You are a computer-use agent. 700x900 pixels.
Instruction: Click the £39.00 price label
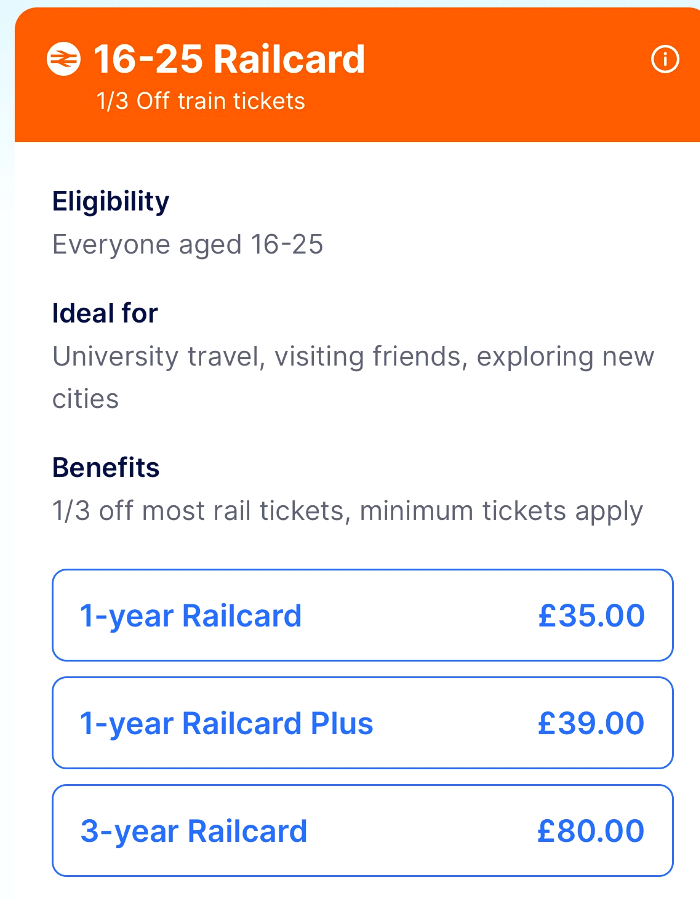593,723
